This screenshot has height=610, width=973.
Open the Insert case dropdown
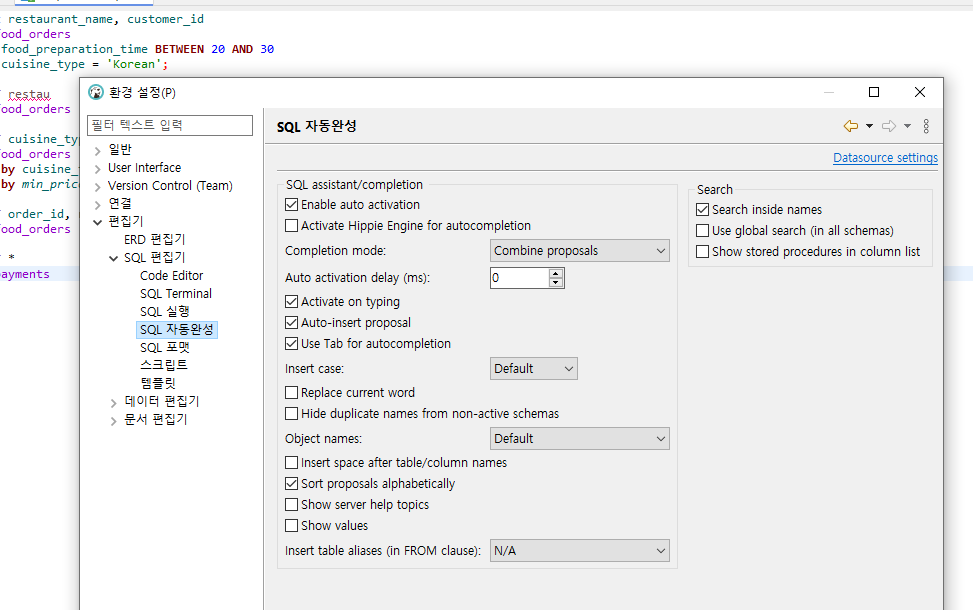534,369
